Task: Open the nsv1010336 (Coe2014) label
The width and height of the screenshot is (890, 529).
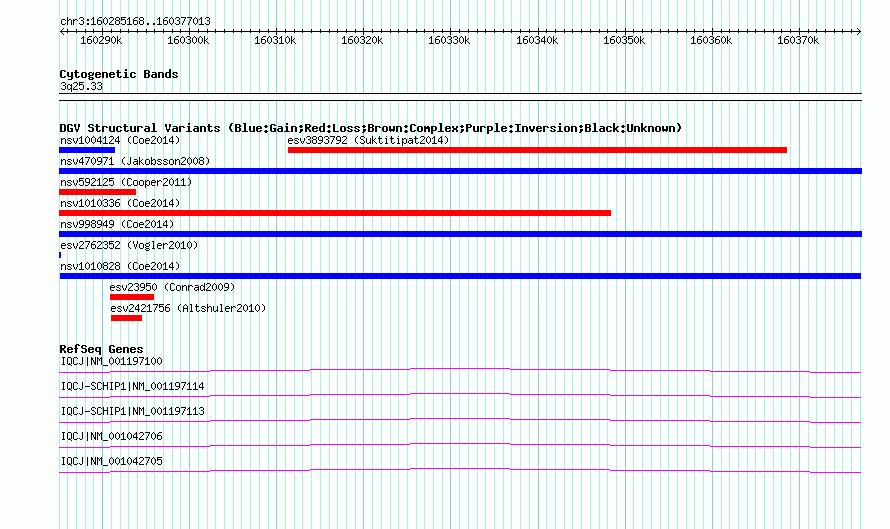Action: click(x=120, y=203)
